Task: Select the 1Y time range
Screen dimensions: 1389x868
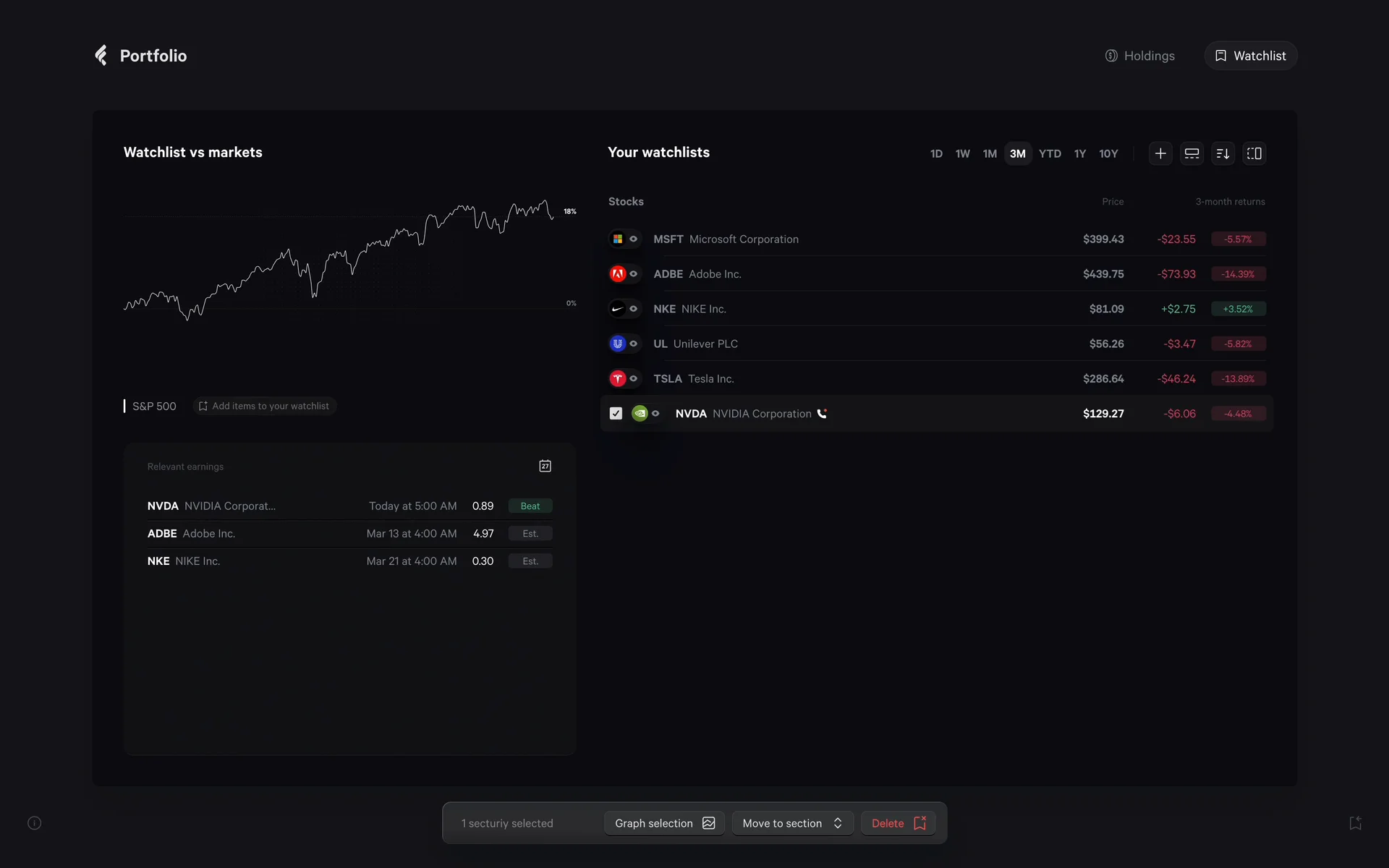Action: pyautogui.click(x=1079, y=153)
